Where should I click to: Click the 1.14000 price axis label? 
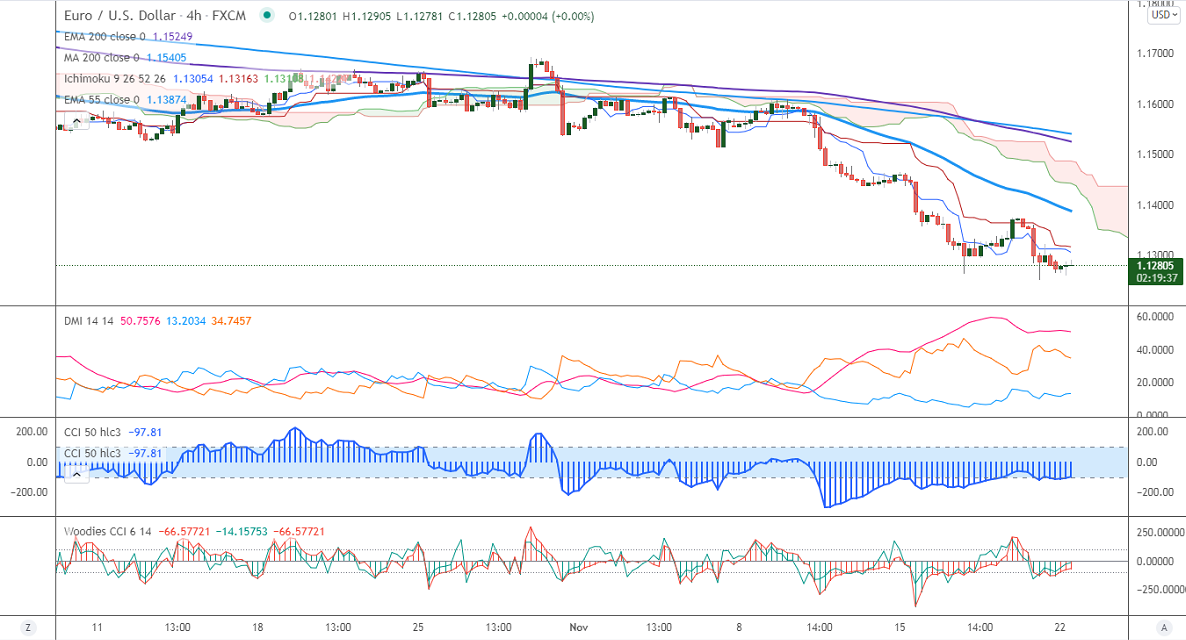(x=1155, y=205)
